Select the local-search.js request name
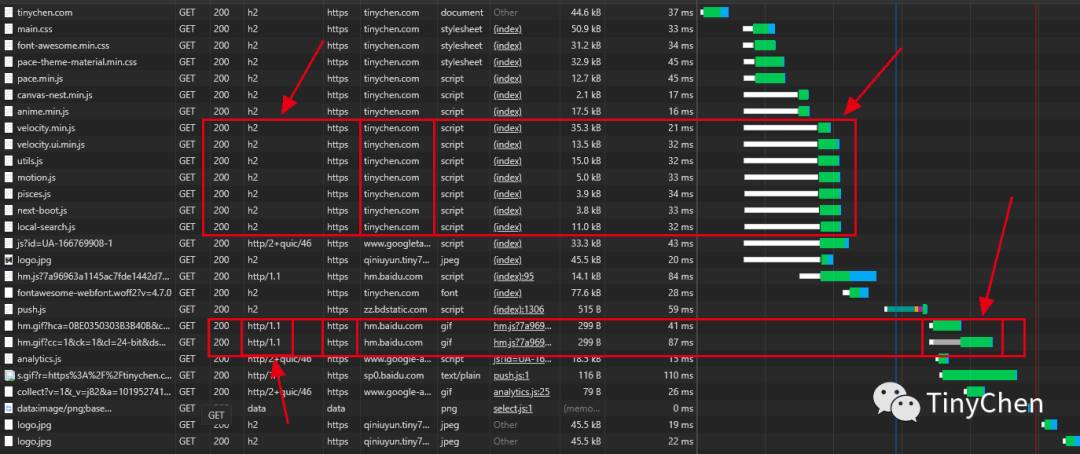The height and width of the screenshot is (454, 1080). (x=46, y=226)
